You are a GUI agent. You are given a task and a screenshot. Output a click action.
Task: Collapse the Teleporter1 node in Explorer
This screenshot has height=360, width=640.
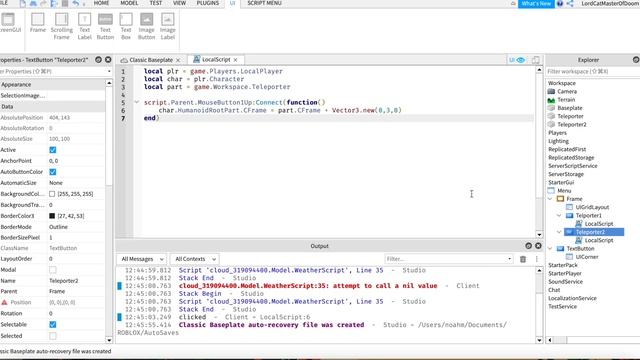point(559,215)
